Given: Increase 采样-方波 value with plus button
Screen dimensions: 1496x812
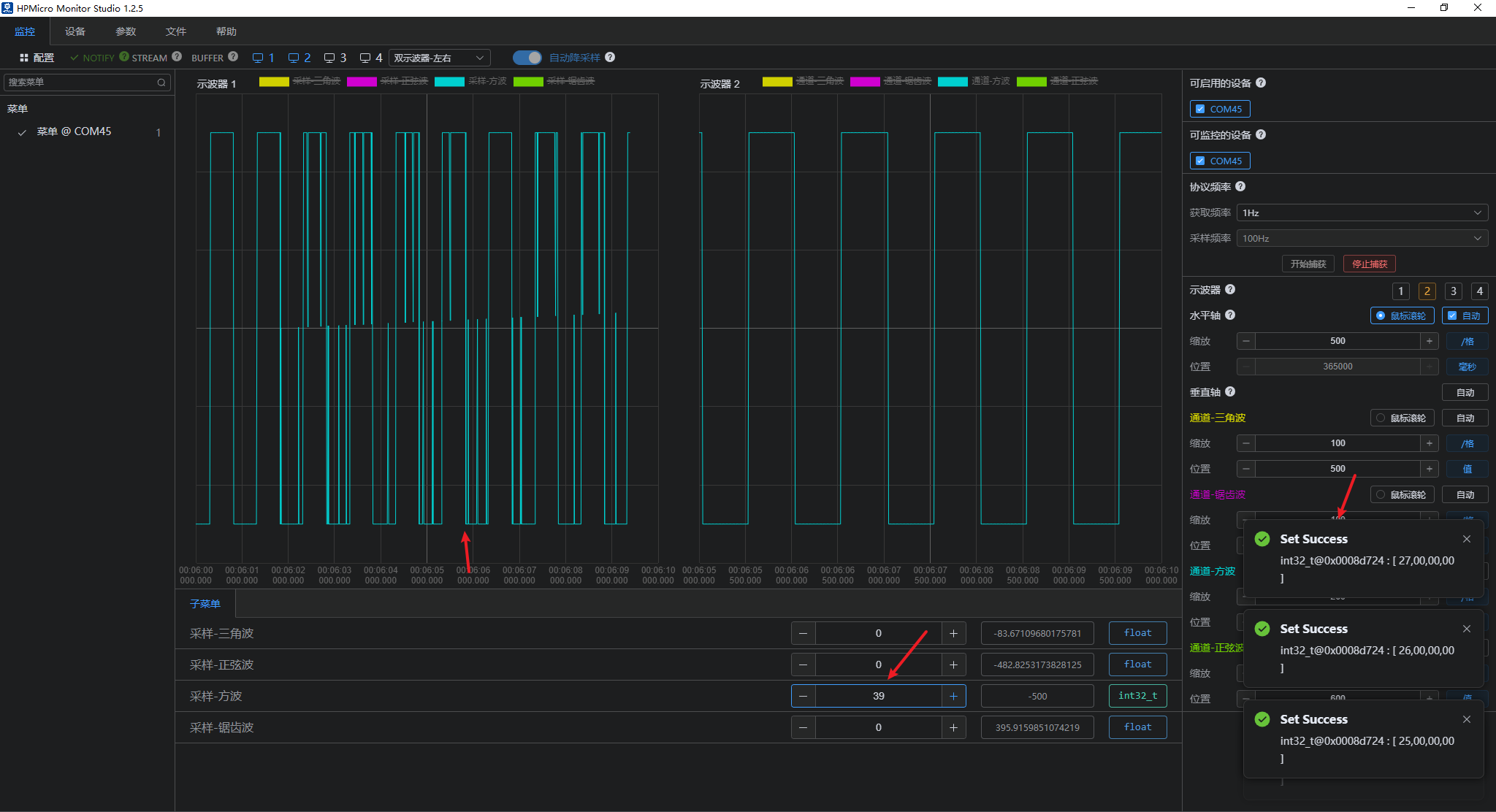Looking at the screenshot, I should coord(953,696).
